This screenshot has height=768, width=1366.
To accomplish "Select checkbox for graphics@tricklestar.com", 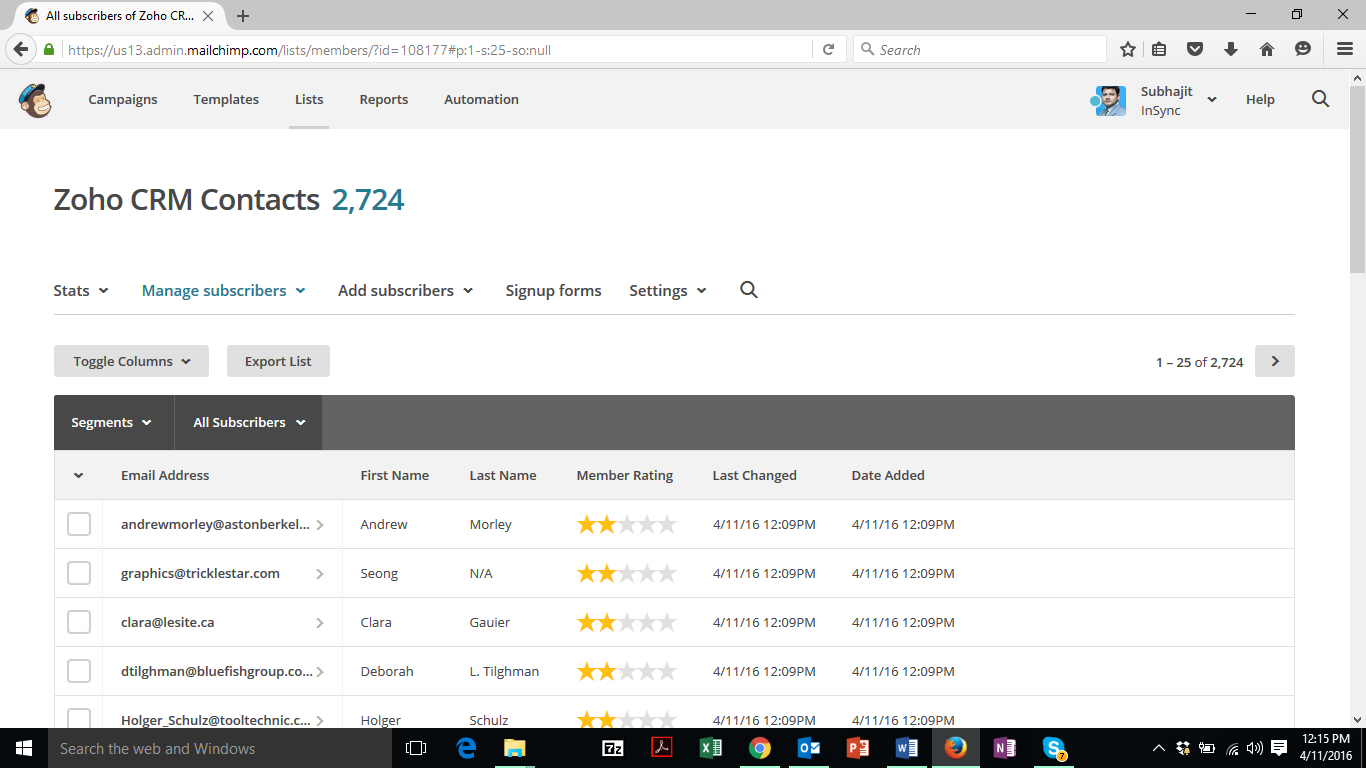I will [x=79, y=573].
